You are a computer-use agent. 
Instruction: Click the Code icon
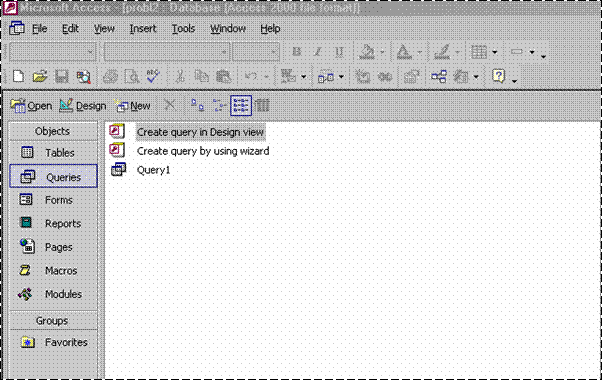click(362, 76)
